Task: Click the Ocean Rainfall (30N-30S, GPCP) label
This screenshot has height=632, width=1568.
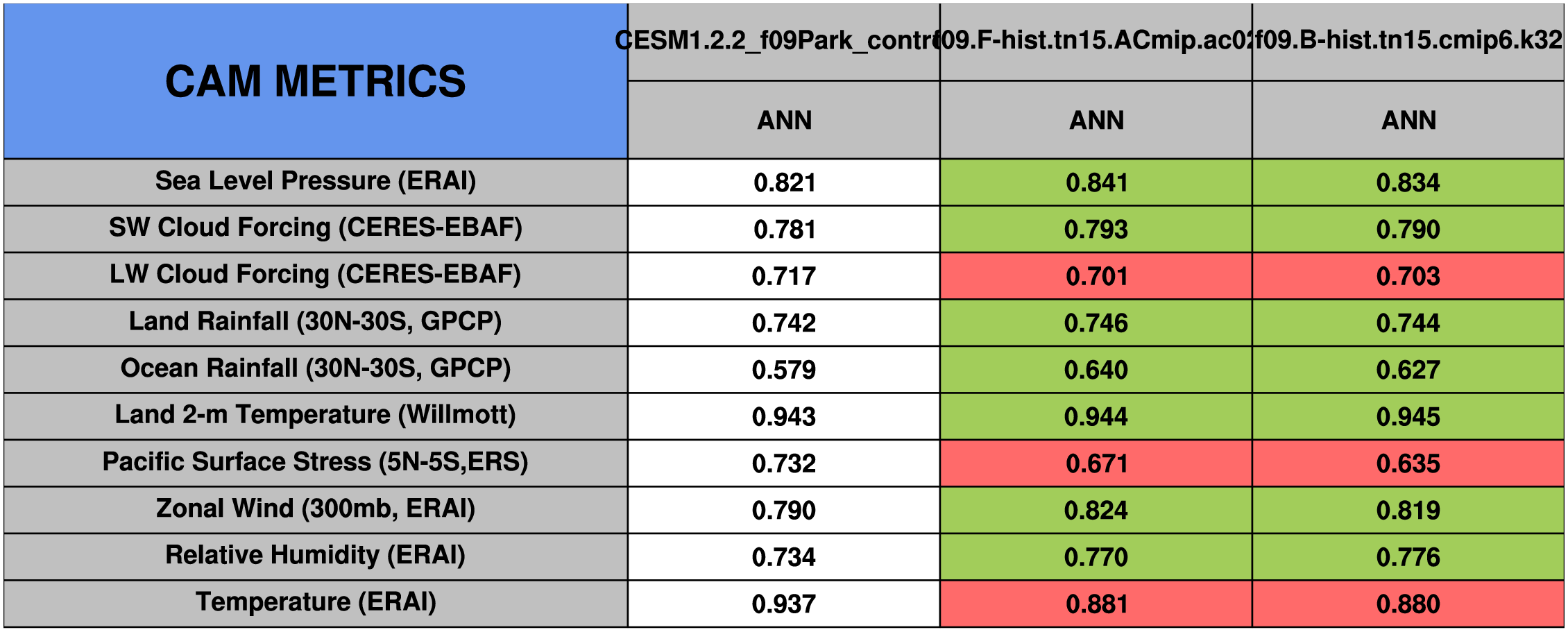Action: [316, 368]
